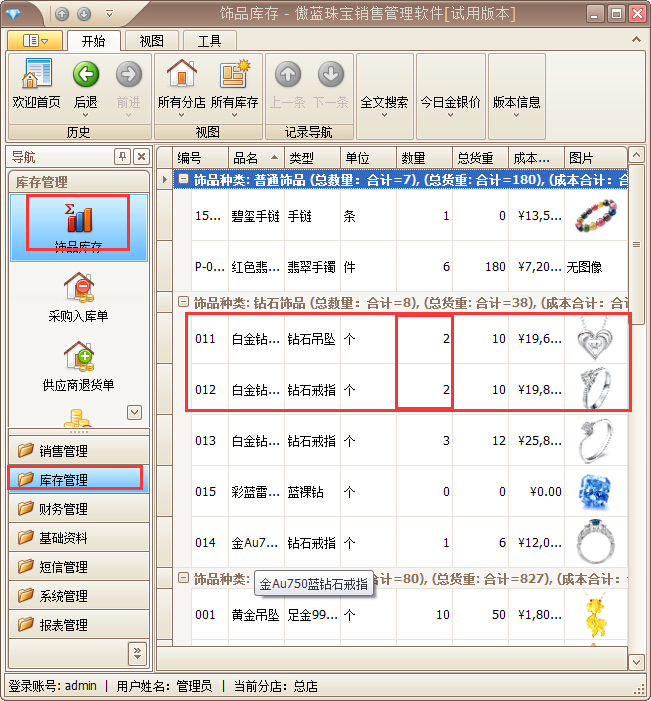Open the 销售管理 folder section
This screenshot has width=651, height=701.
[79, 451]
